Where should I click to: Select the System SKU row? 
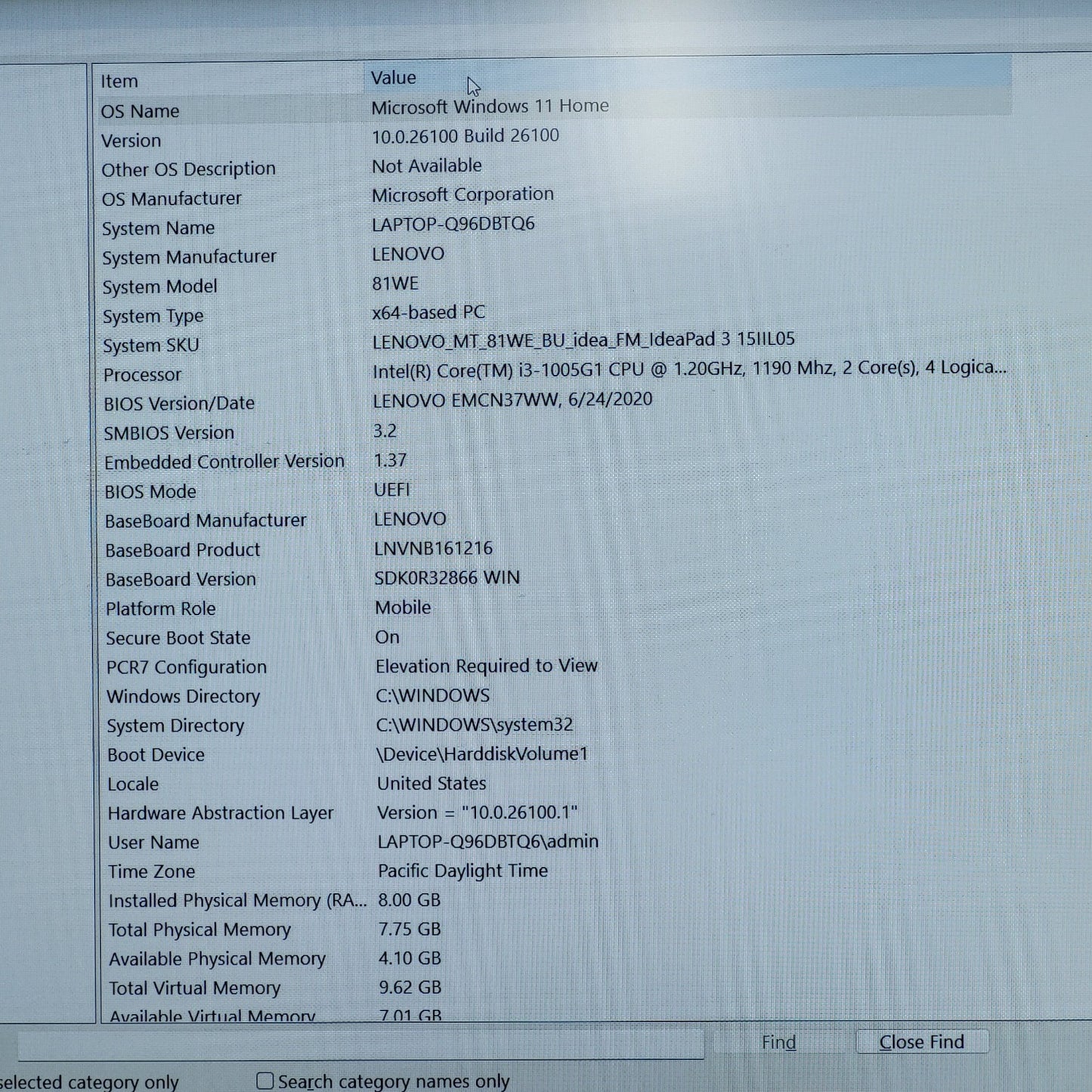554,343
